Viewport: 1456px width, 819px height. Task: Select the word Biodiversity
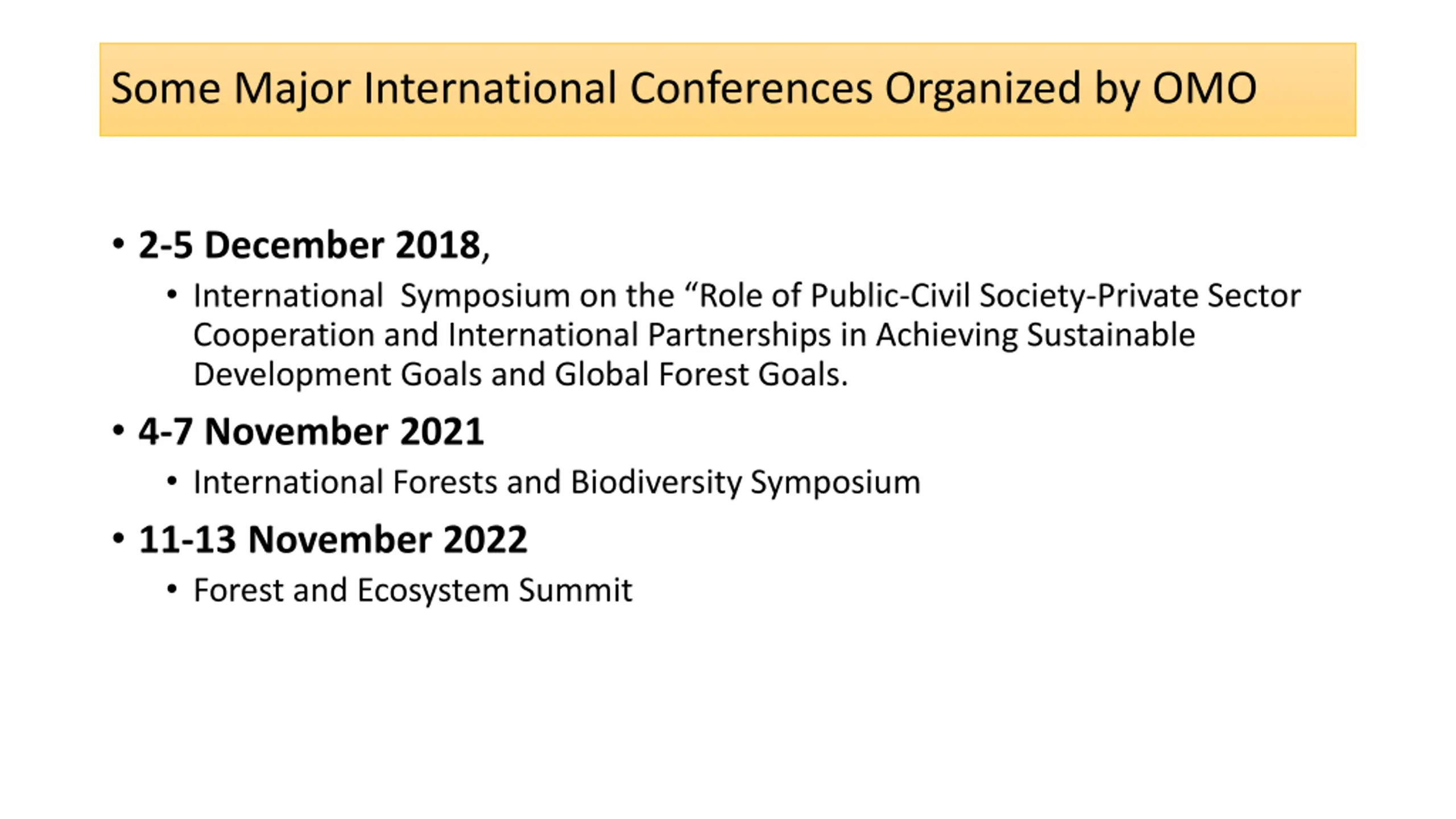656,483
